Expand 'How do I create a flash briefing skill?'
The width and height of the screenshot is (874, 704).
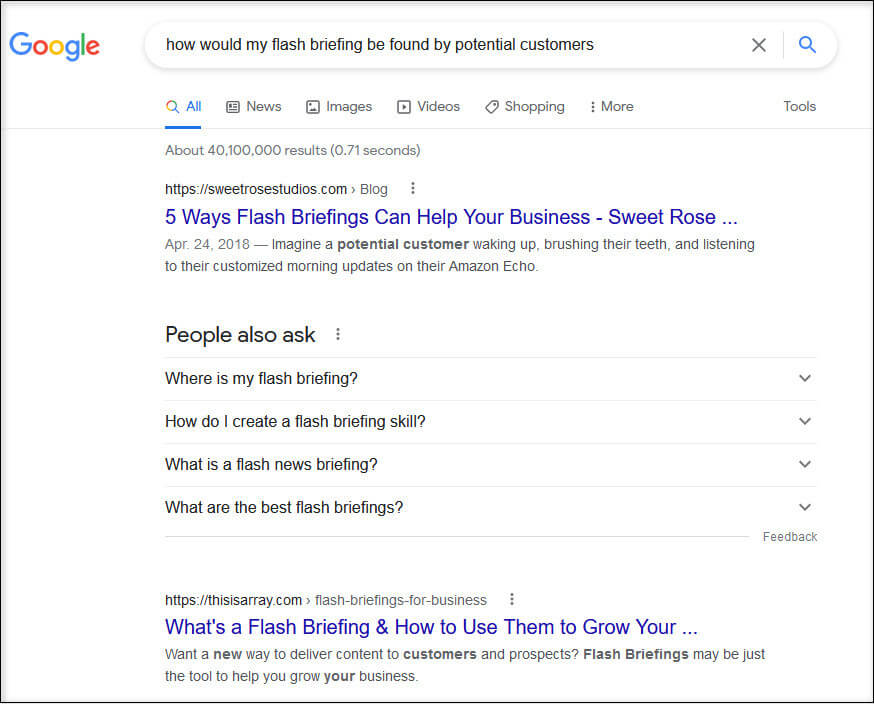491,421
